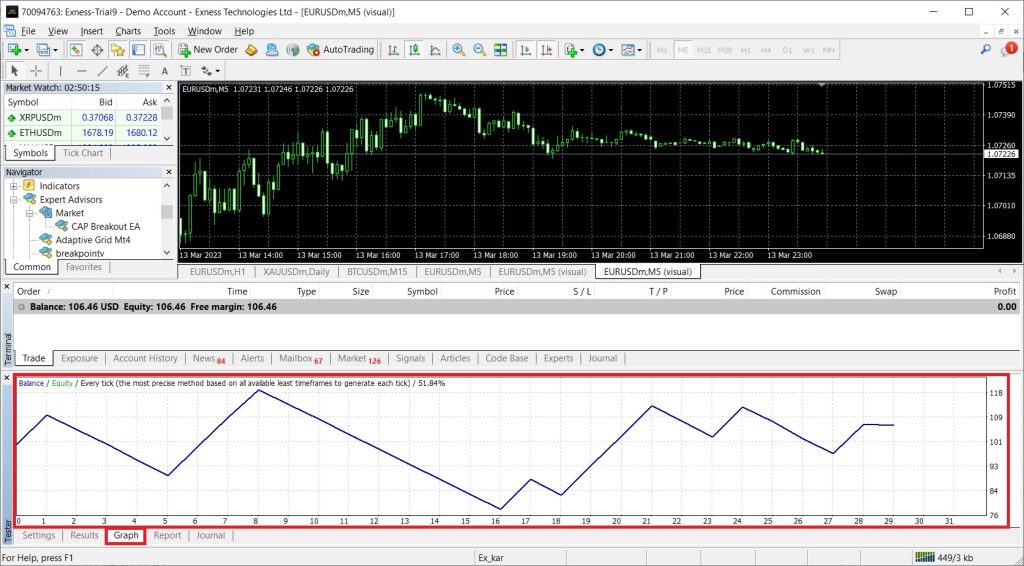
Task: Select the text 'A' drawing tool
Action: point(165,71)
